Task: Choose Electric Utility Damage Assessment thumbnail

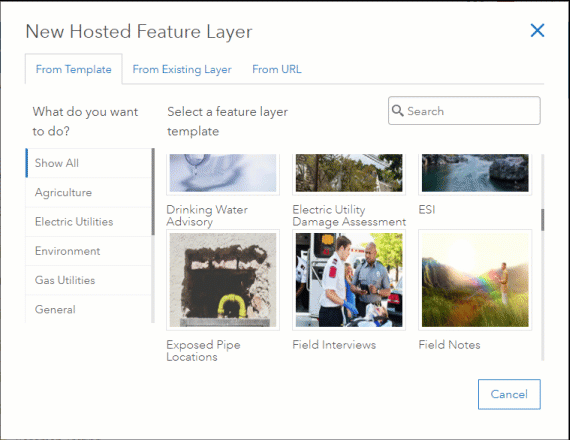Action: [349, 173]
